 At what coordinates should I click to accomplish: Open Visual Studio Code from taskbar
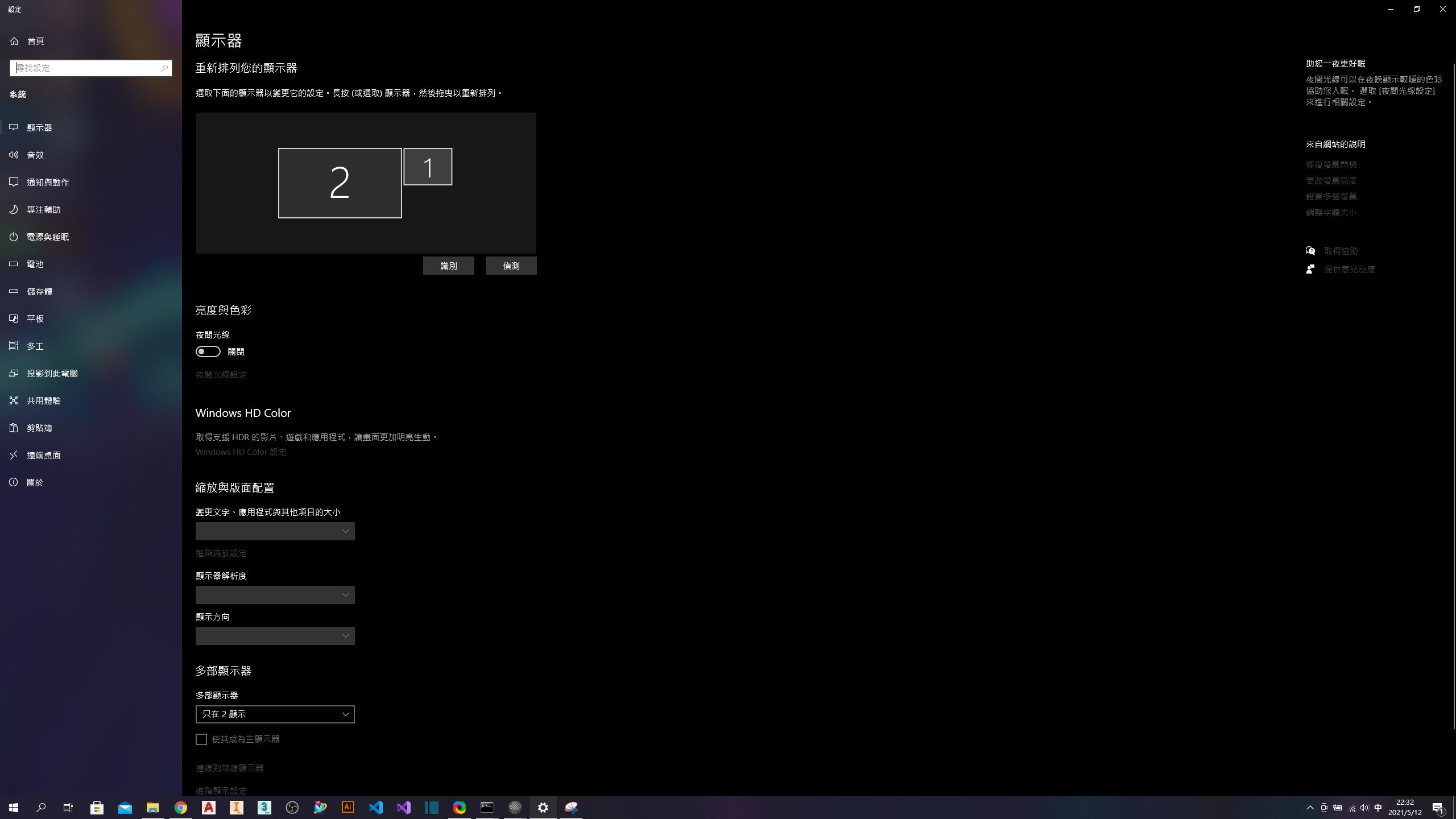point(376,807)
